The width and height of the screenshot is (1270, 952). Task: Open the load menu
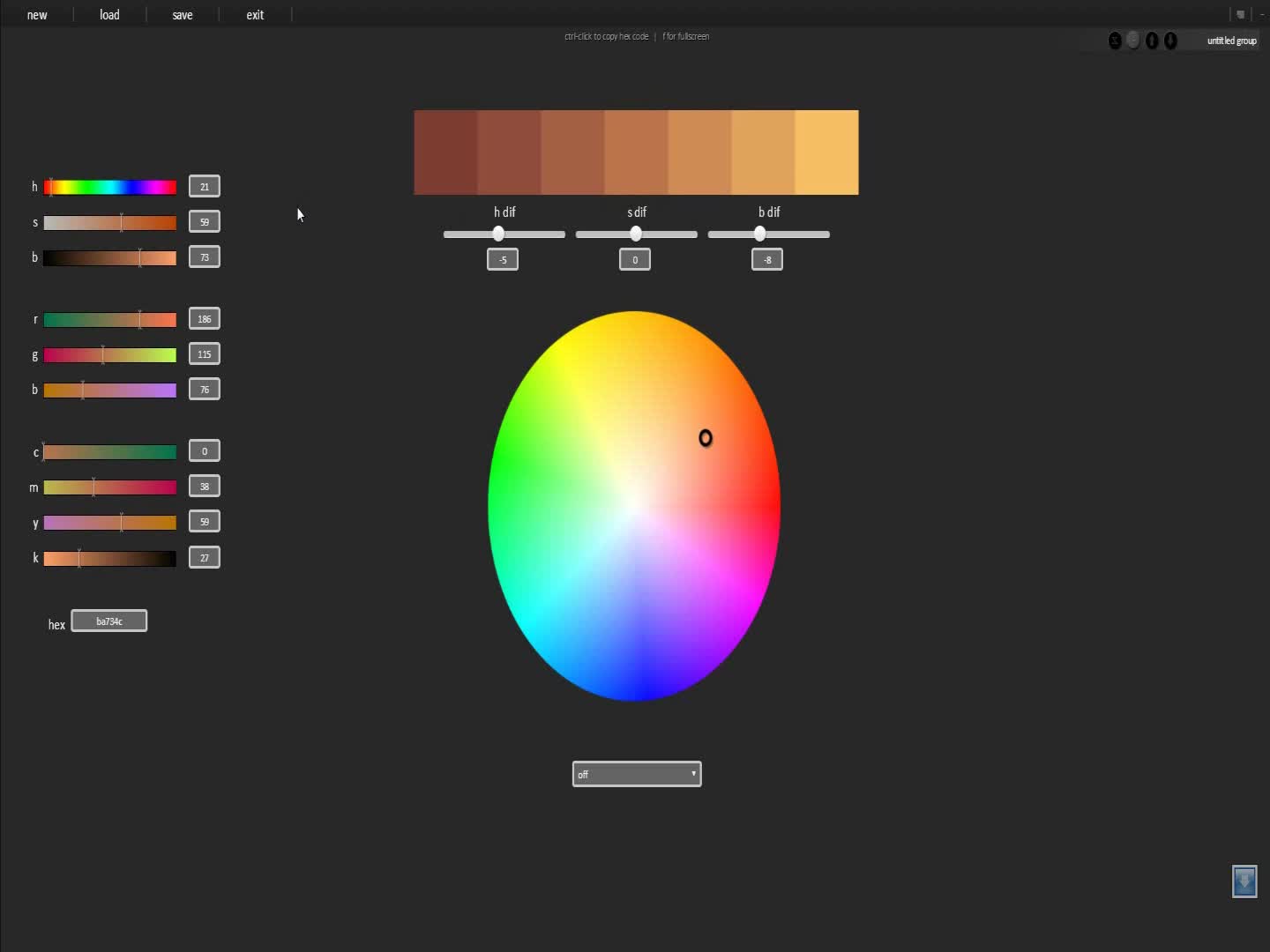[x=109, y=15]
